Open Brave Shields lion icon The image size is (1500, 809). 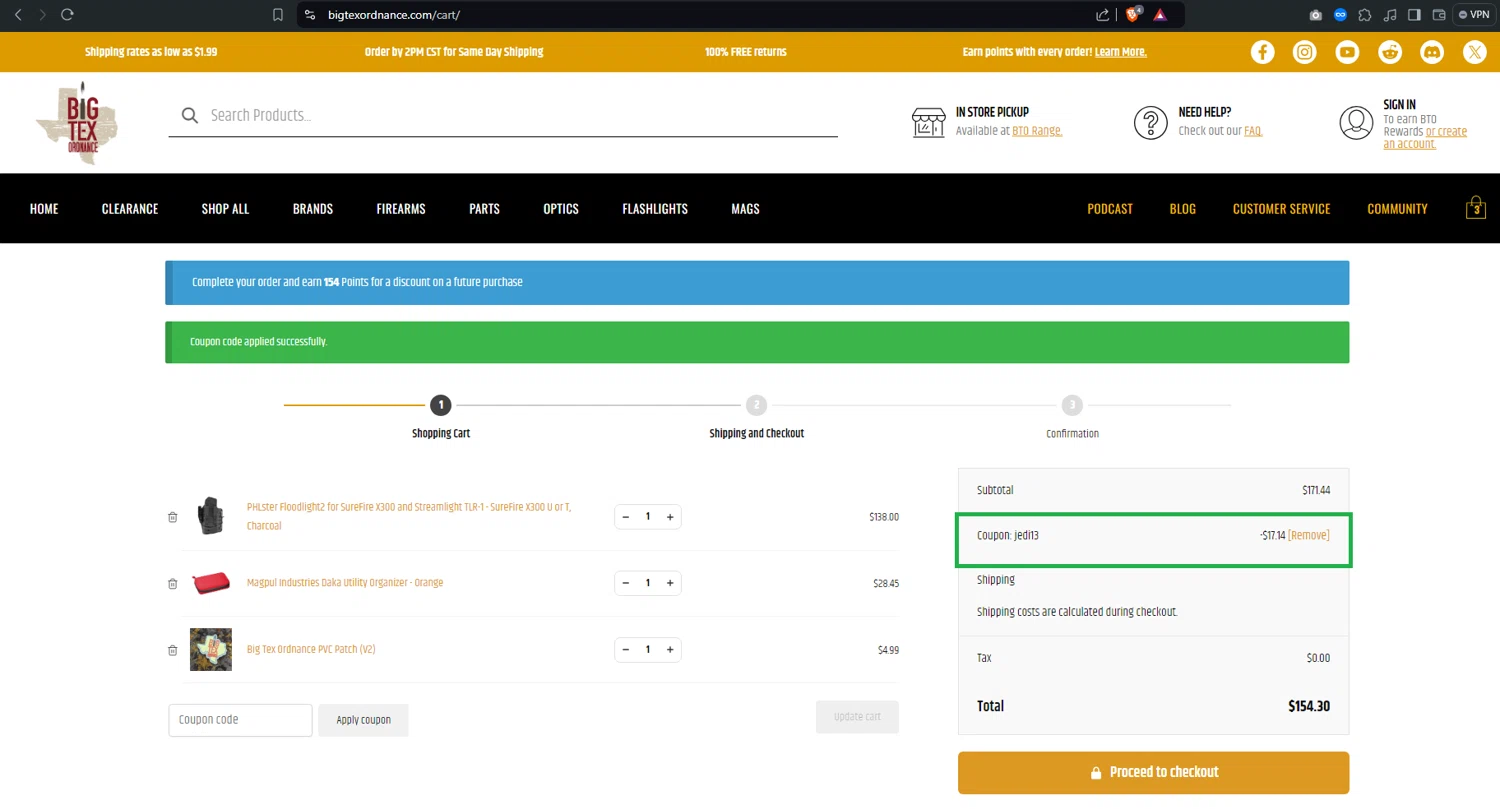(x=1134, y=15)
